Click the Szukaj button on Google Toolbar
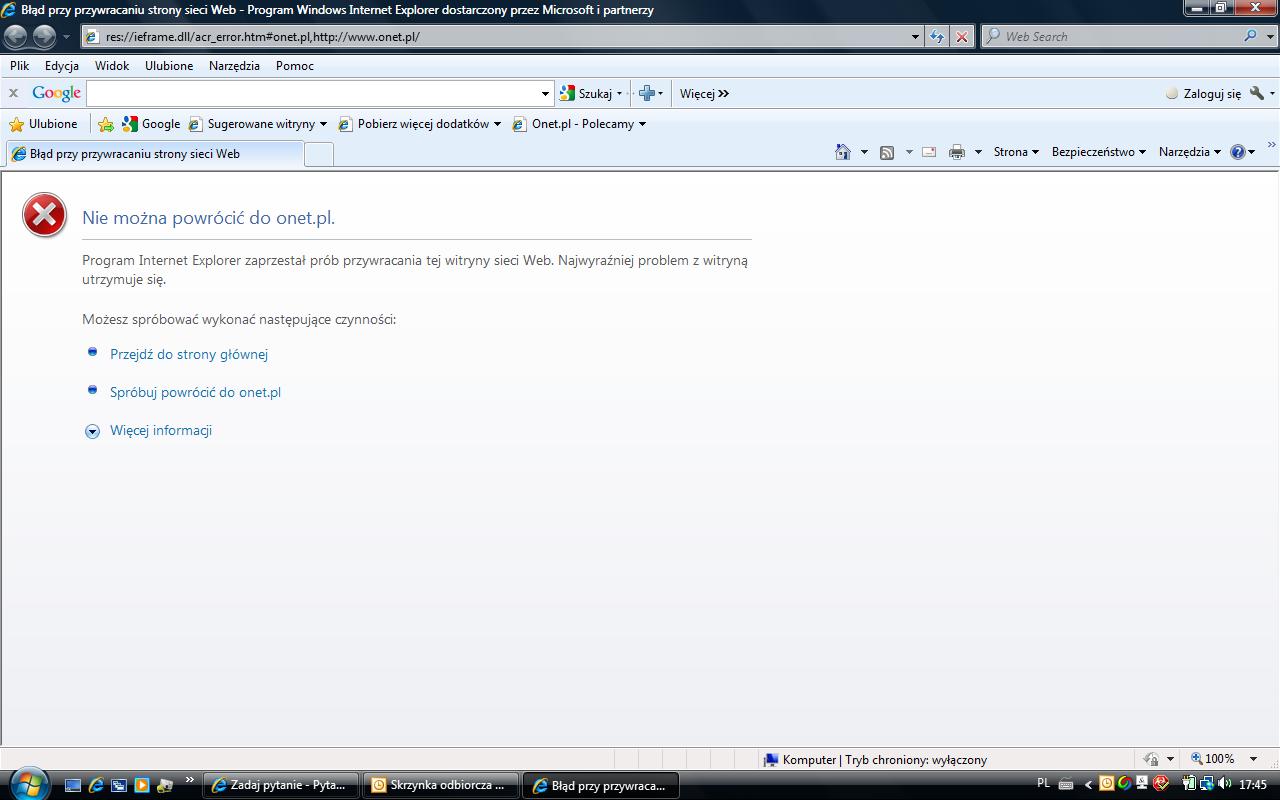This screenshot has height=800, width=1280. click(587, 93)
